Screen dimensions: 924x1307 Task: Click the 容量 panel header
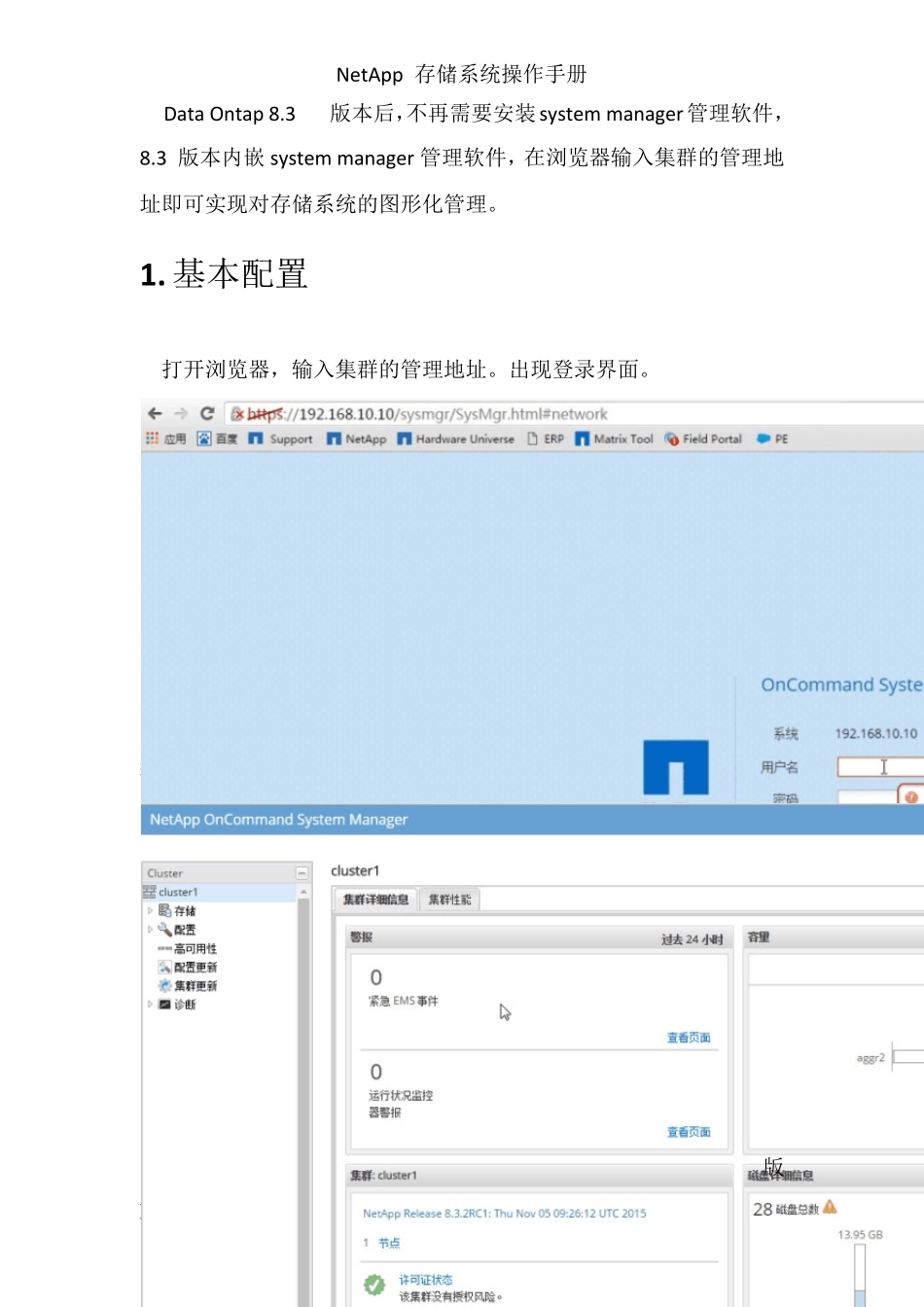(834, 937)
